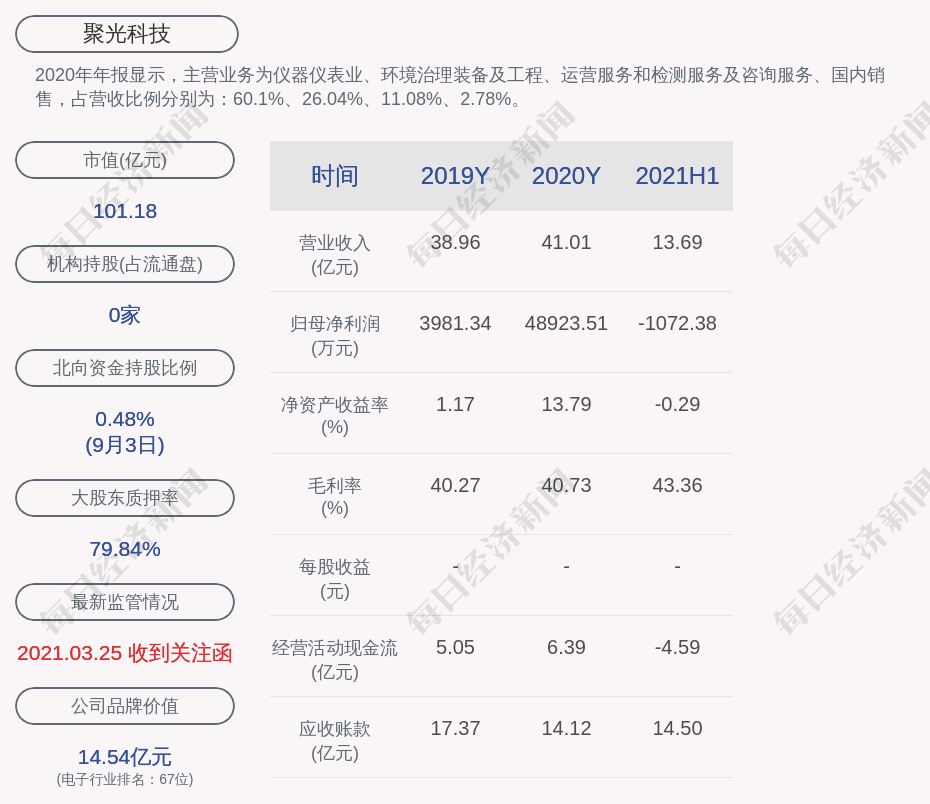This screenshot has width=930, height=804.
Task: Select the date note (9月3日)
Action: (x=125, y=445)
